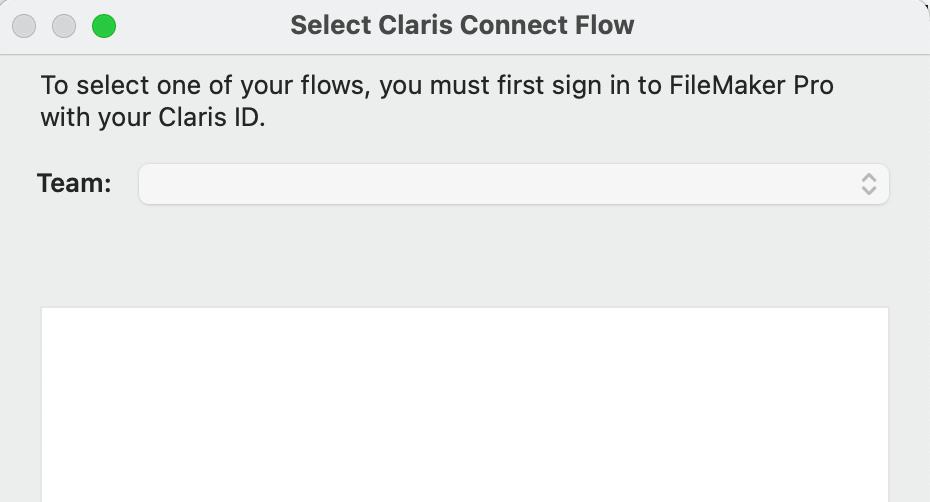Screen dimensions: 930x502
Task: Click the gray gap between dropdown and list
Action: tap(464, 256)
